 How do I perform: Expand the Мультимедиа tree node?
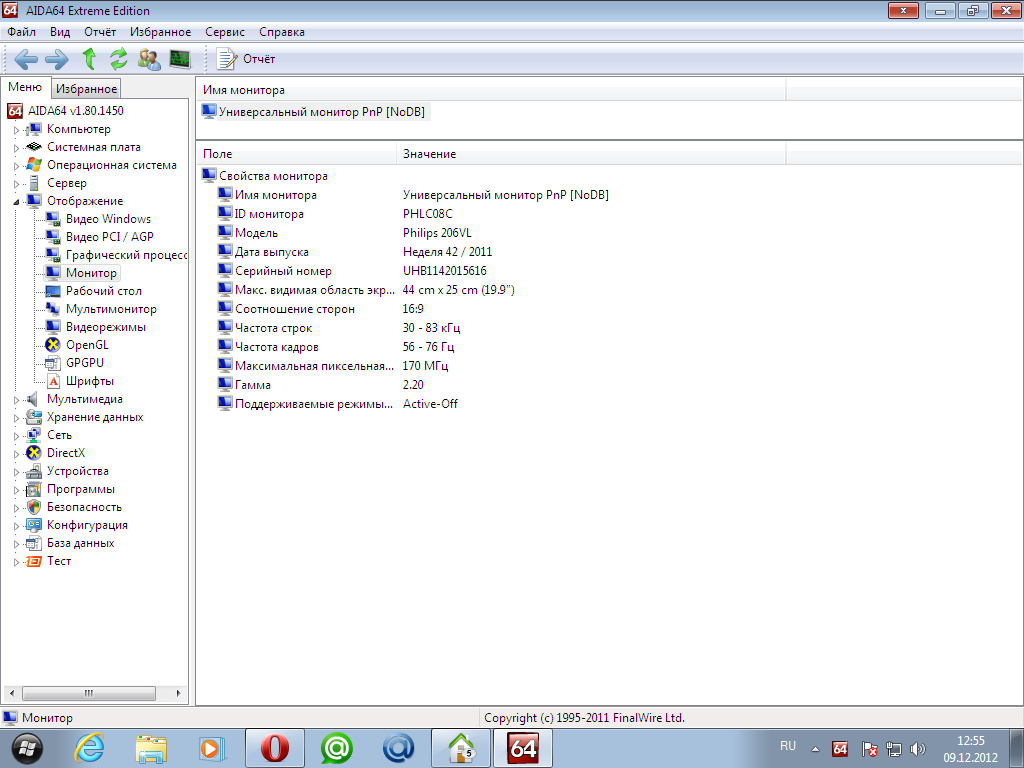point(16,400)
